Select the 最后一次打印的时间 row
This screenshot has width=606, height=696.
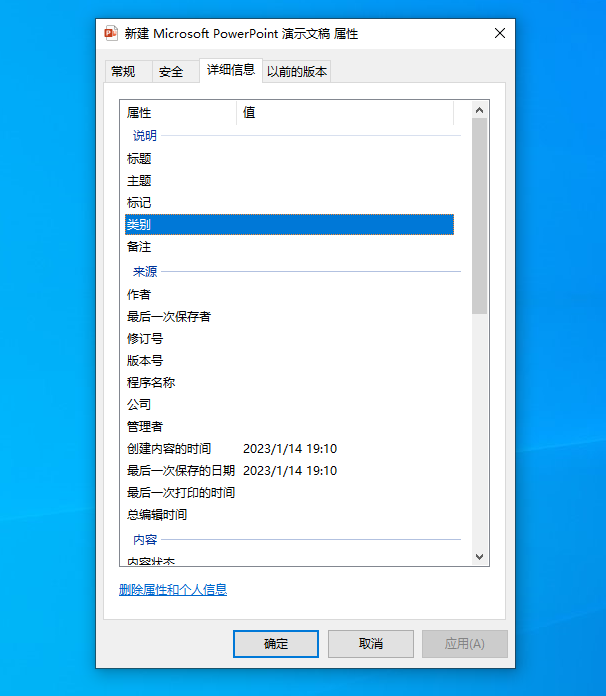289,493
